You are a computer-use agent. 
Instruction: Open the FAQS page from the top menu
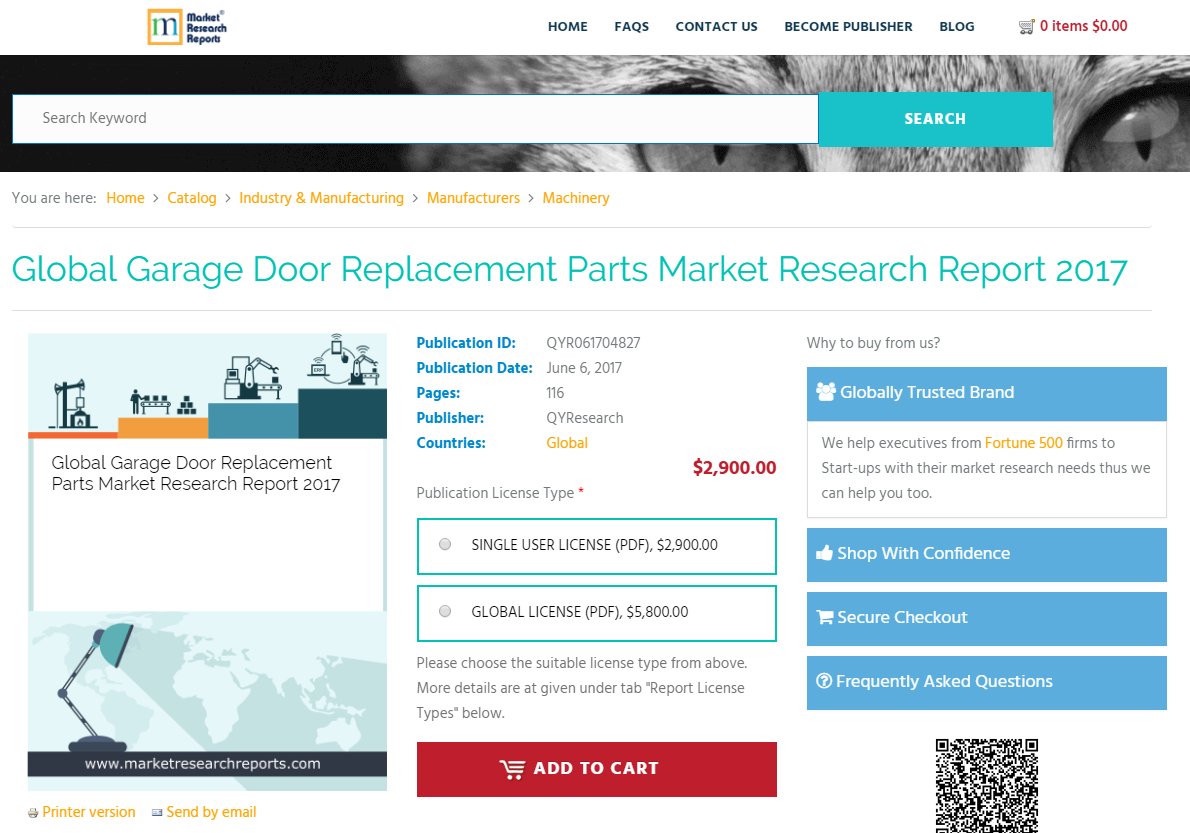tap(631, 27)
